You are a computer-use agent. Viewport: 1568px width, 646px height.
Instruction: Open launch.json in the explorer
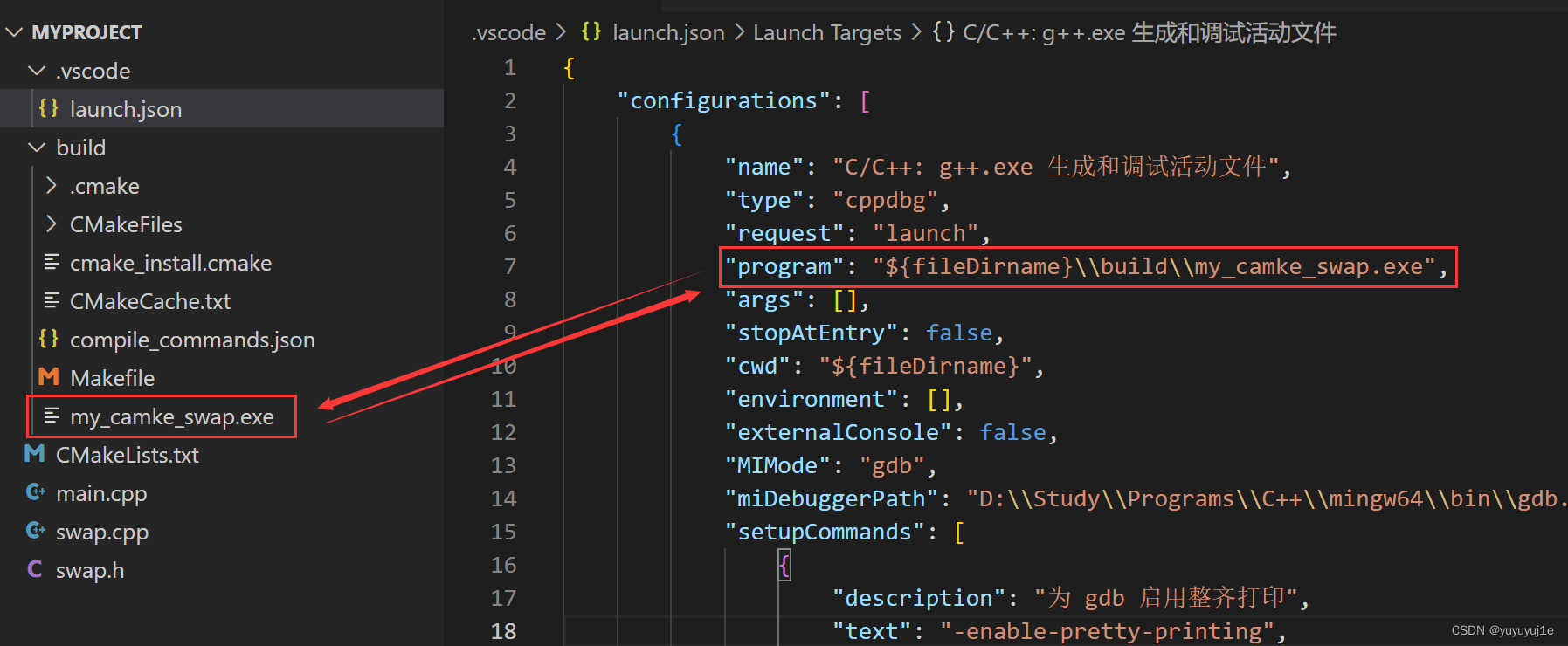[x=126, y=109]
